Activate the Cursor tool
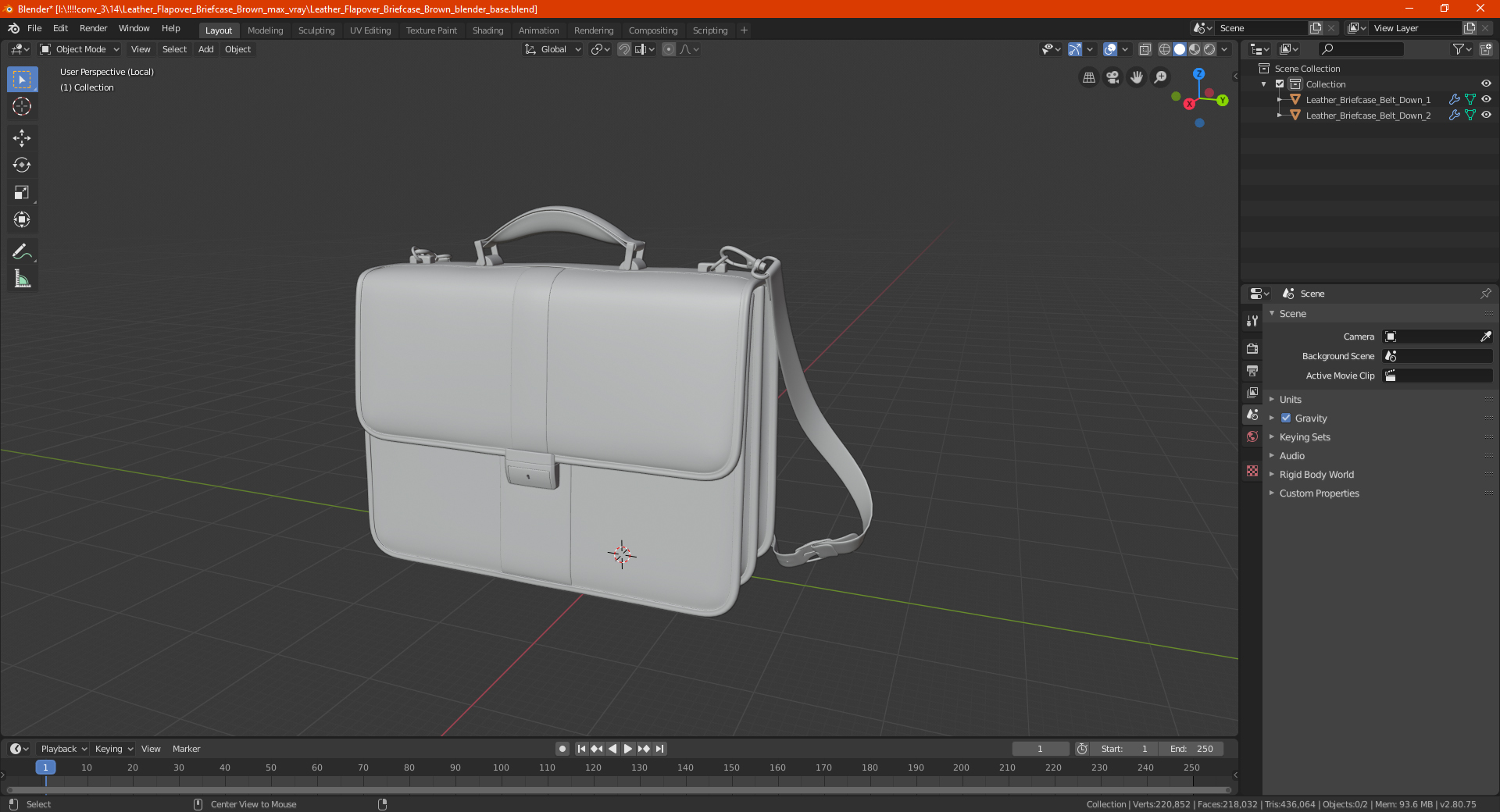The width and height of the screenshot is (1500, 812). pyautogui.click(x=22, y=107)
